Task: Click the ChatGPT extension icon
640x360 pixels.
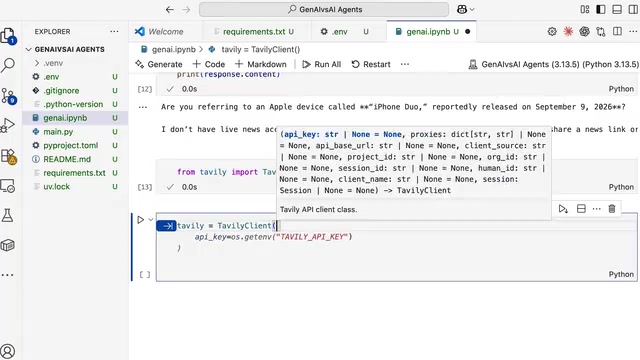Action: (584, 31)
